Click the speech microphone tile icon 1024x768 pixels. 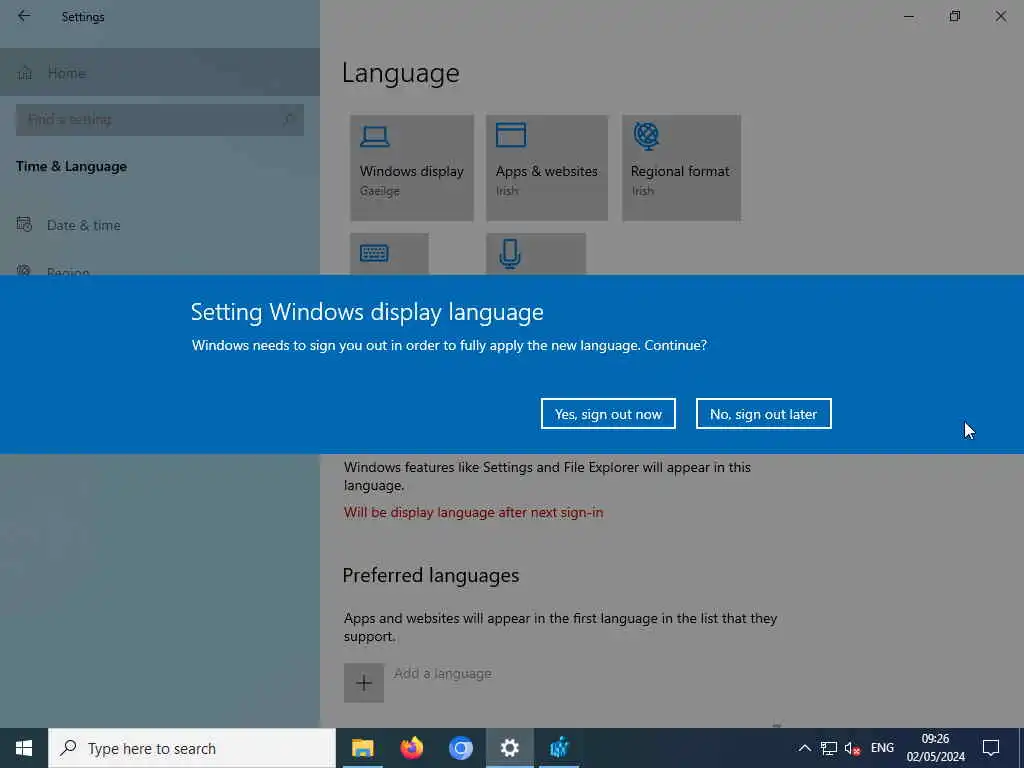(x=510, y=254)
